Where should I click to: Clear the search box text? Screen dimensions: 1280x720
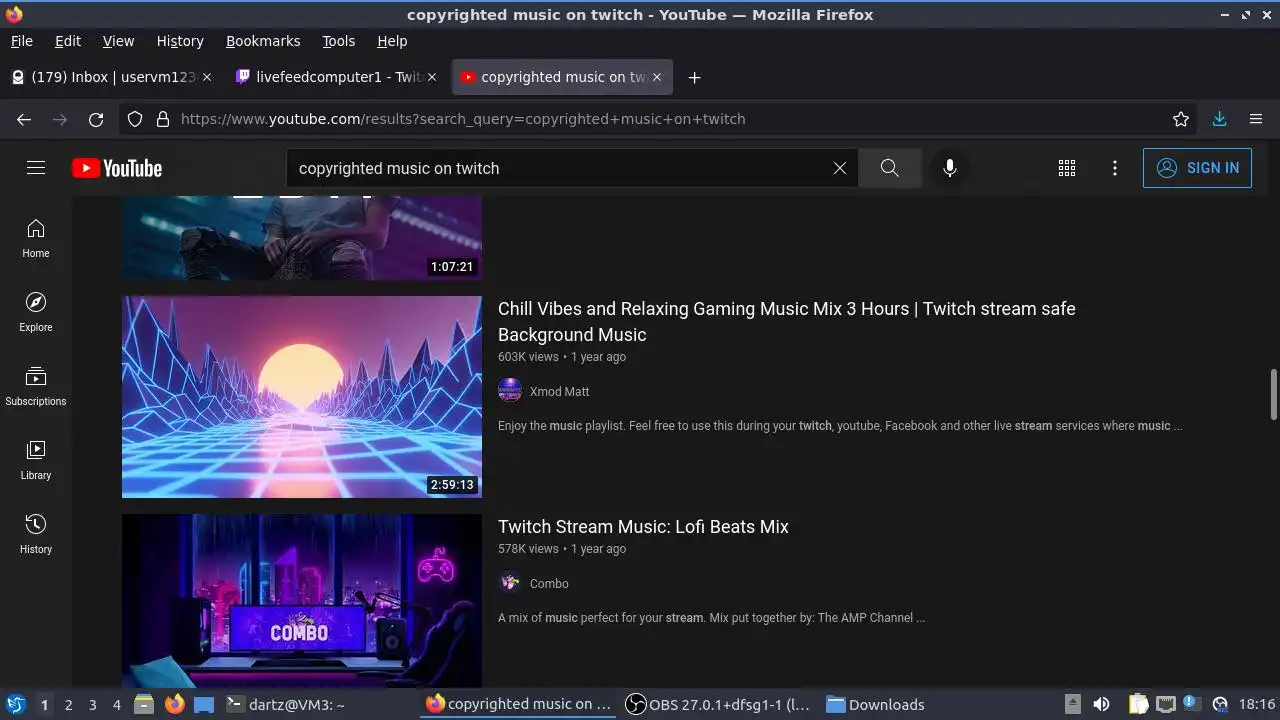point(840,168)
